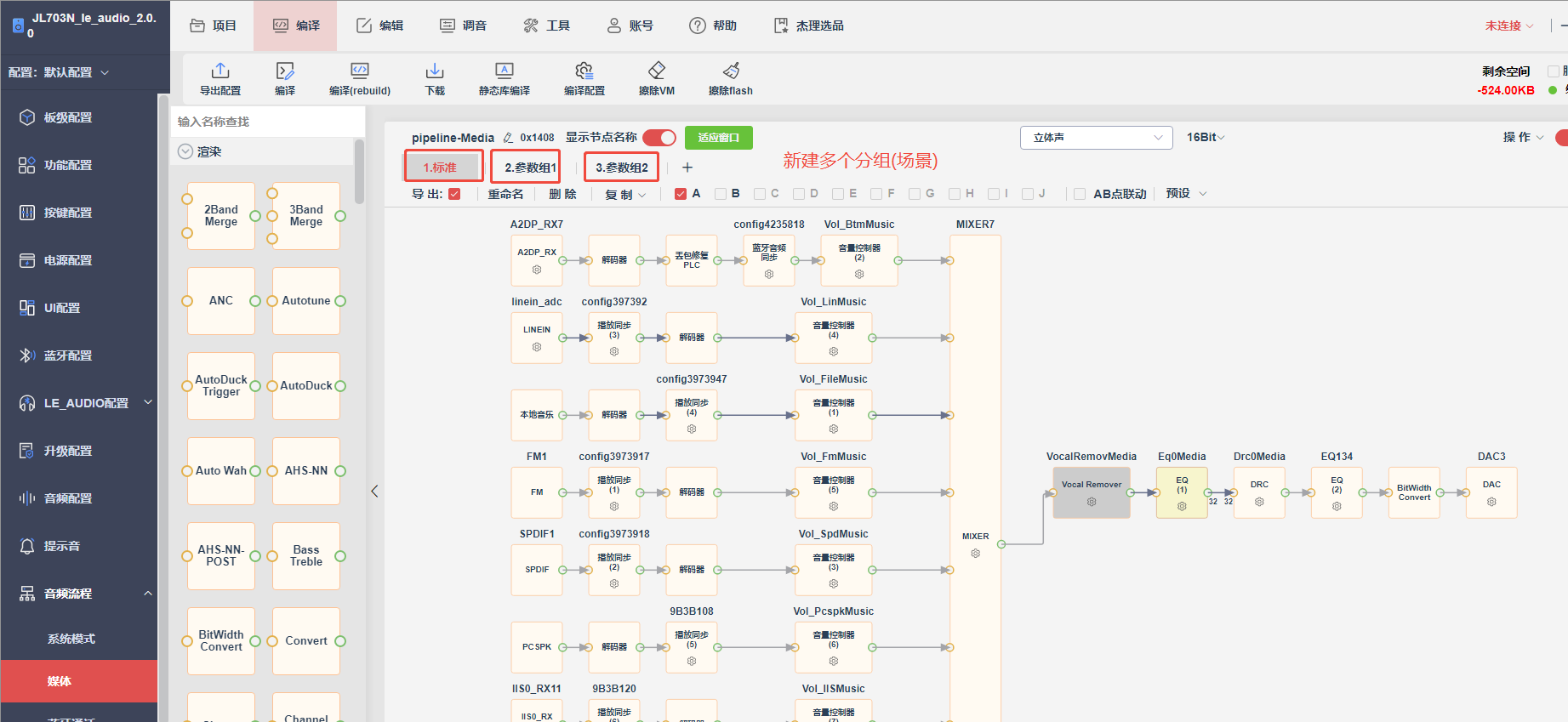Open the 16Bit bit-depth dropdown
This screenshot has width=1568, height=722.
(1206, 138)
